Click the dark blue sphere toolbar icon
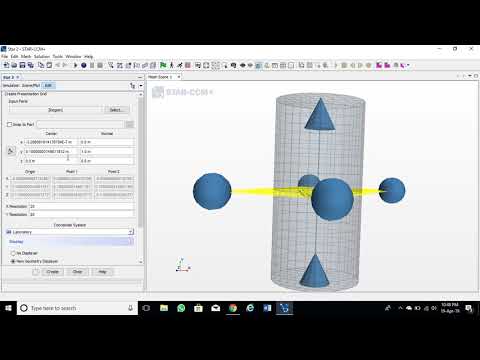The height and width of the screenshot is (360, 480). pos(84,65)
